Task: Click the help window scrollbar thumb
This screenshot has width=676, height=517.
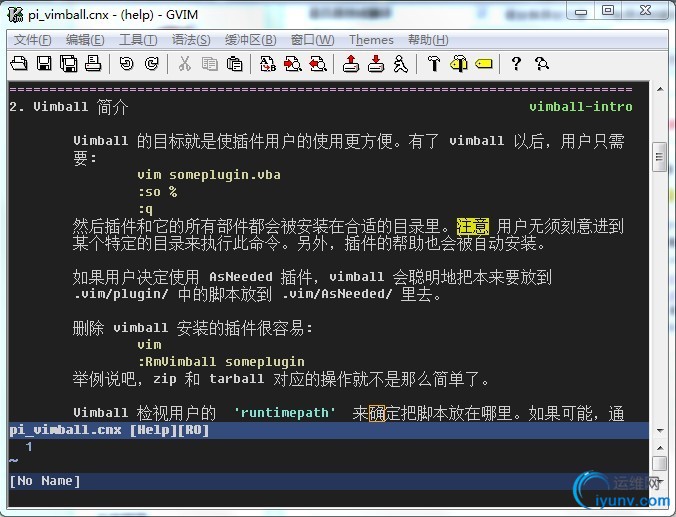Action: (659, 157)
